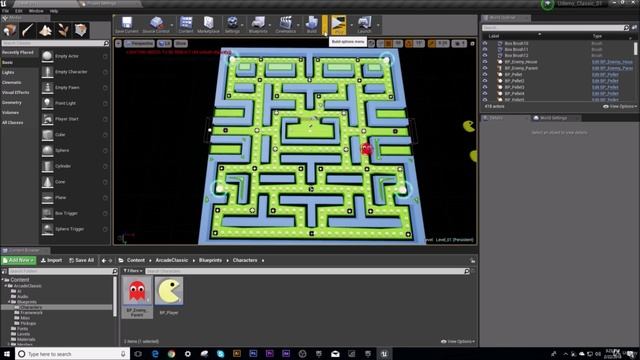Image resolution: width=640 pixels, height=360 pixels.
Task: Click the green Add New button
Action: click(19, 260)
